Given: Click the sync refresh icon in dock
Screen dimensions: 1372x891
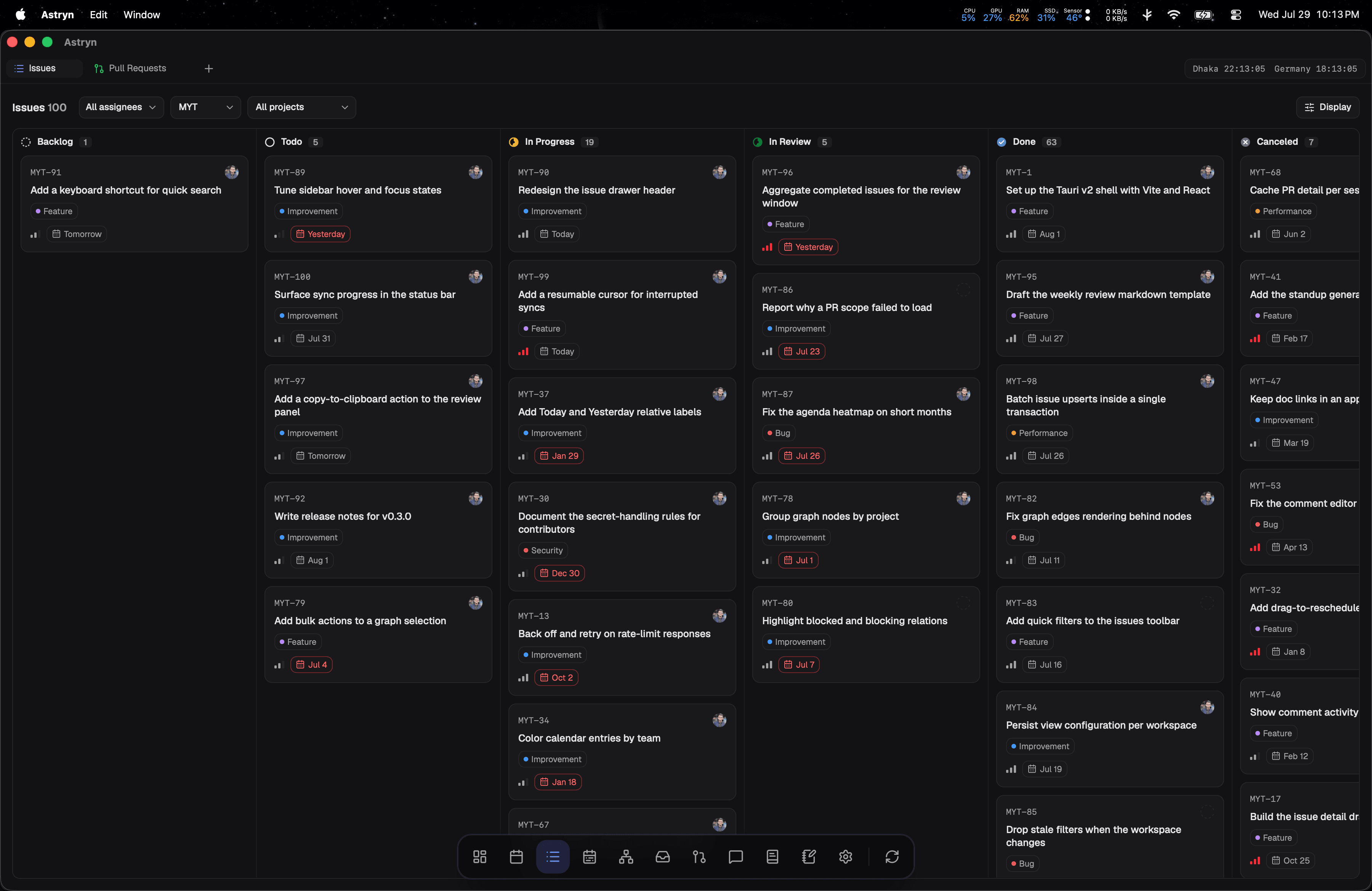Looking at the screenshot, I should point(892,857).
